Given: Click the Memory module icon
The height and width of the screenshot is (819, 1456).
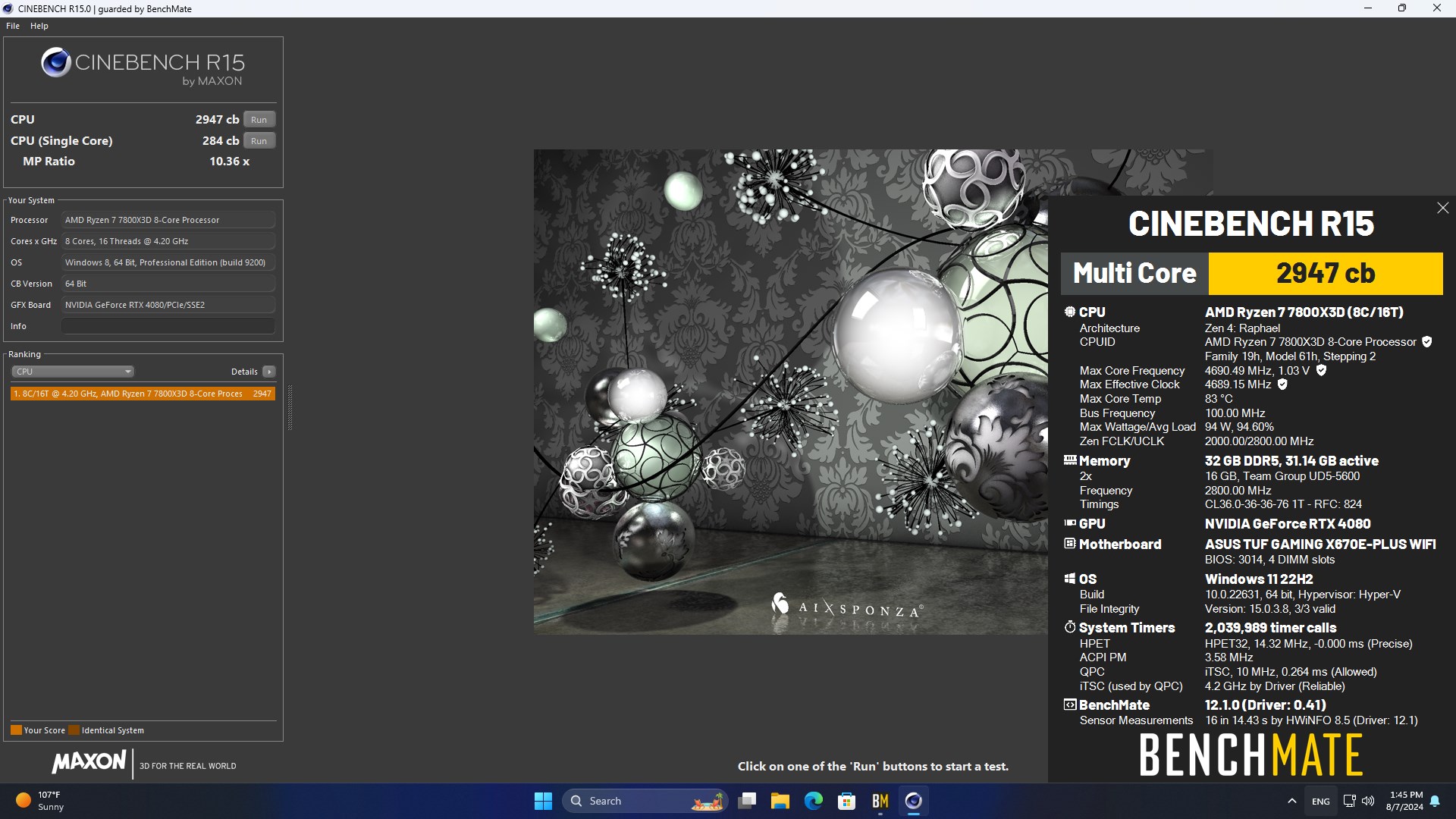Looking at the screenshot, I should [x=1070, y=460].
